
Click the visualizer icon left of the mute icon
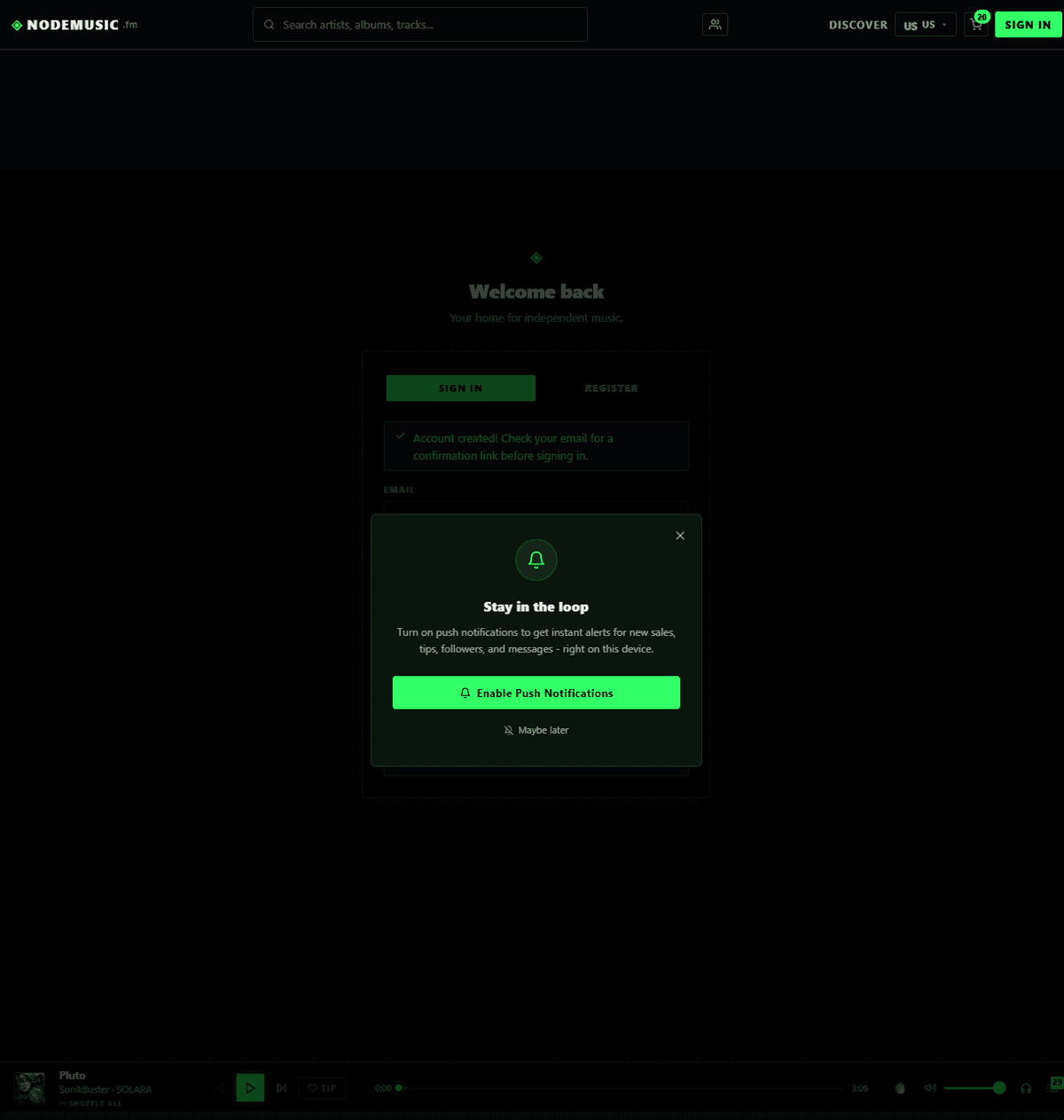[900, 1088]
